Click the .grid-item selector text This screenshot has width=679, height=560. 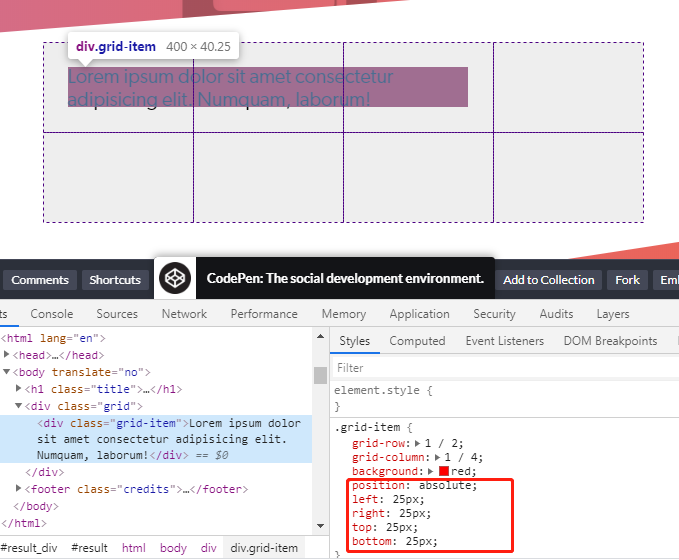[368, 428]
